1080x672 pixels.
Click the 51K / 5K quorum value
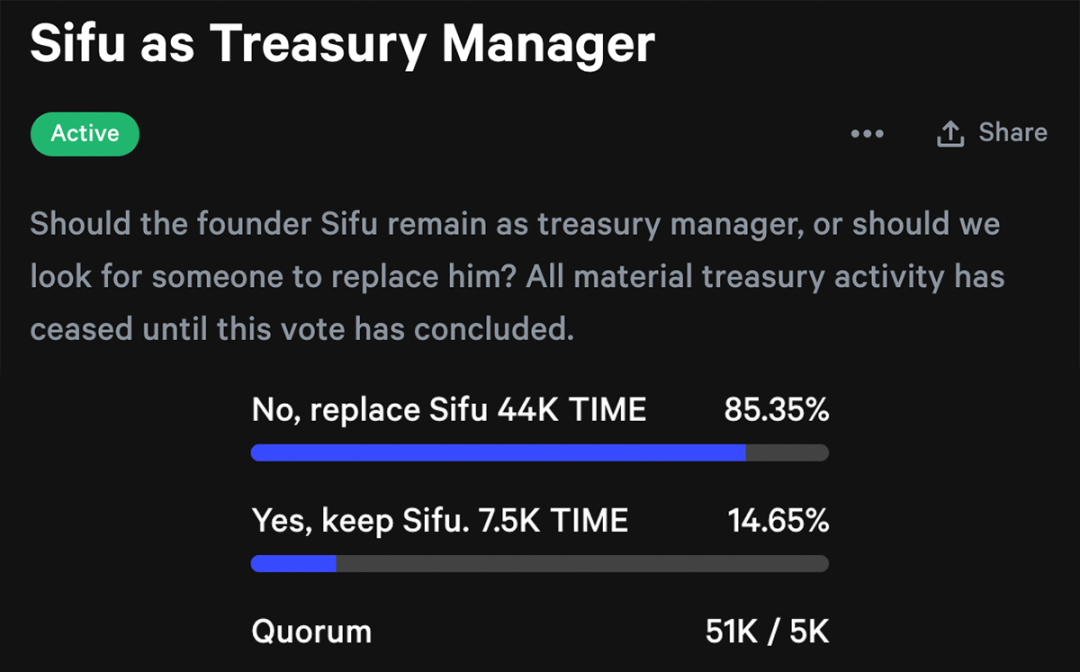(x=767, y=631)
